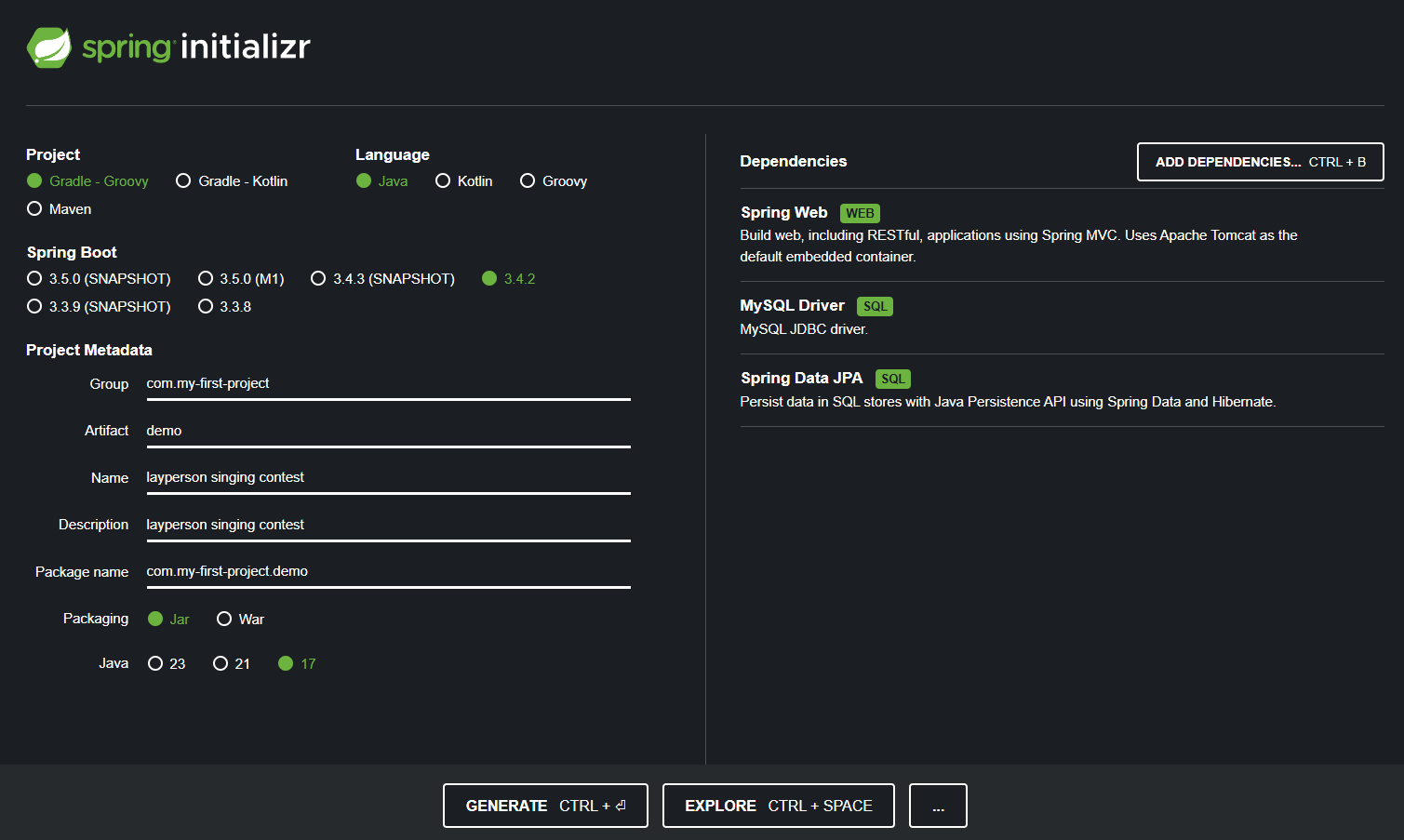Screen dimensions: 1404x840
Task: Click the Generate project button
Action: click(x=545, y=806)
